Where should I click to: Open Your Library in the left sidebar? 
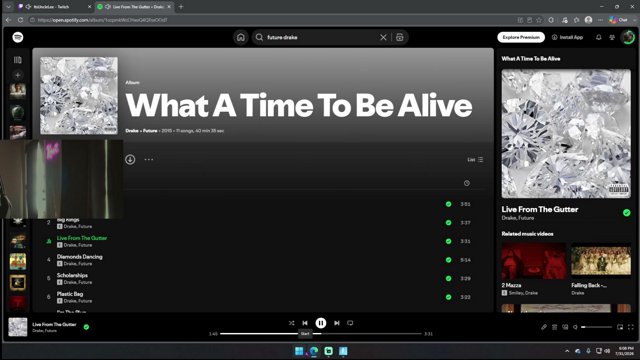point(18,60)
